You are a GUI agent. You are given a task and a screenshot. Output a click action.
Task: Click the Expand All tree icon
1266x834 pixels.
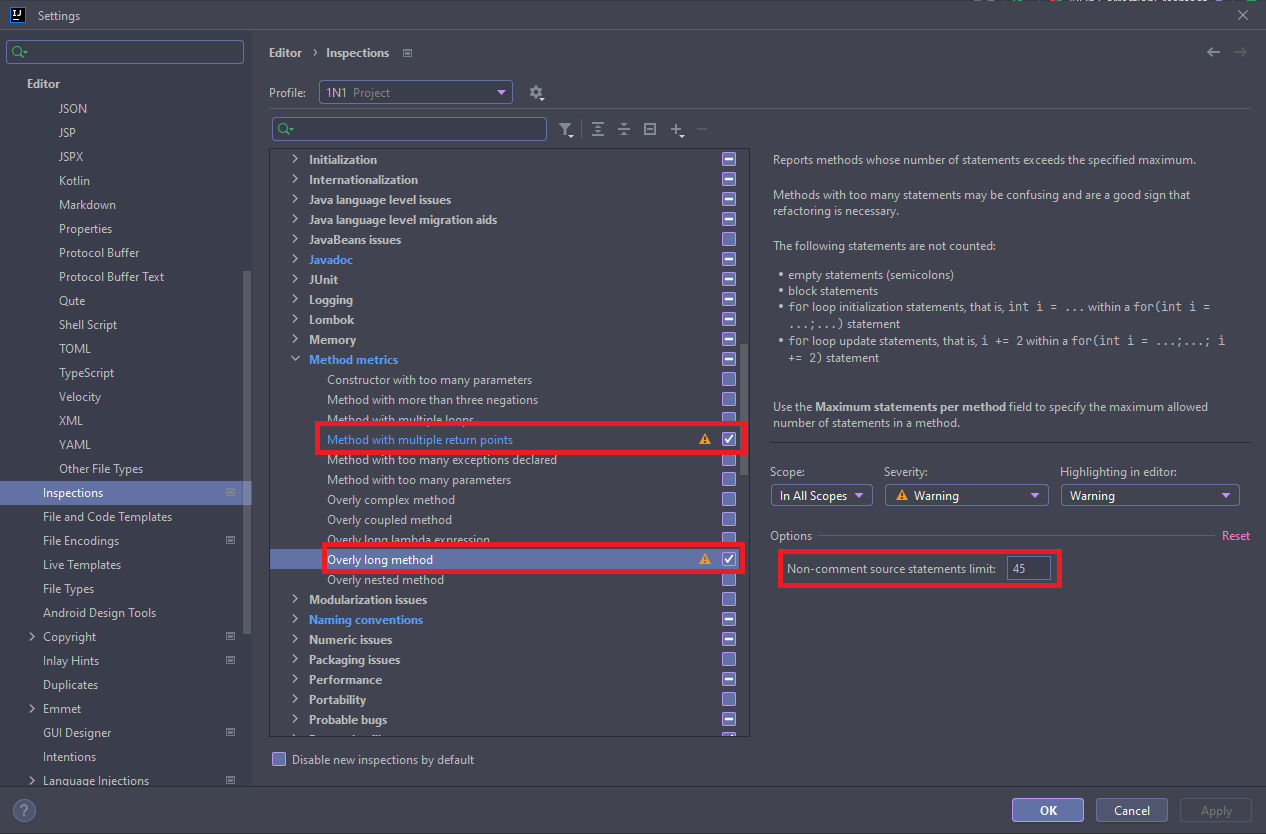(598, 129)
